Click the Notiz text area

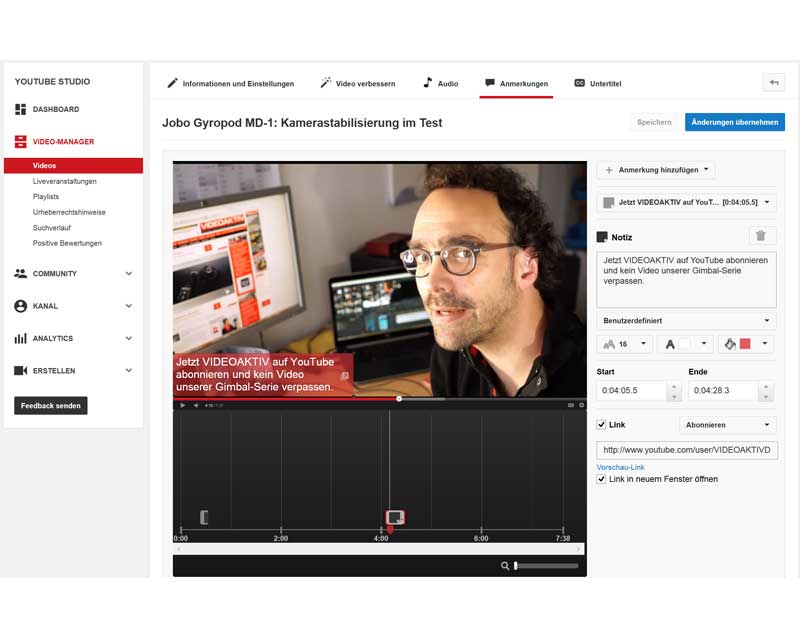[686, 279]
